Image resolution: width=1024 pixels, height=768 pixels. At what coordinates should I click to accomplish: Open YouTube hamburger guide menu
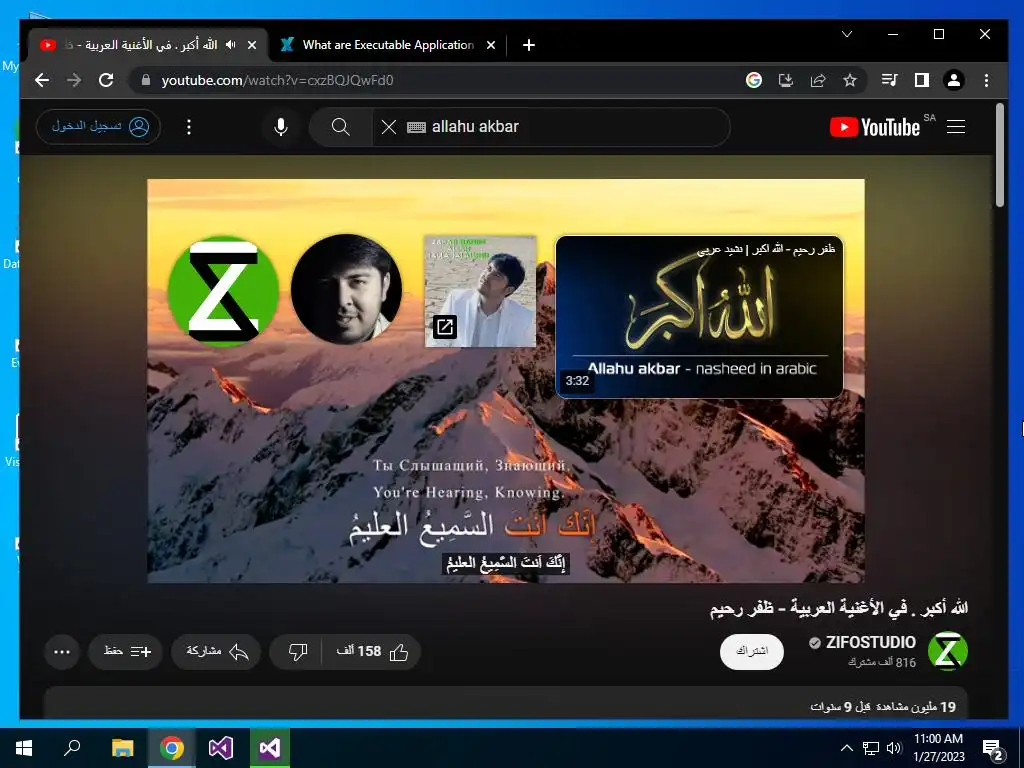[x=956, y=127]
